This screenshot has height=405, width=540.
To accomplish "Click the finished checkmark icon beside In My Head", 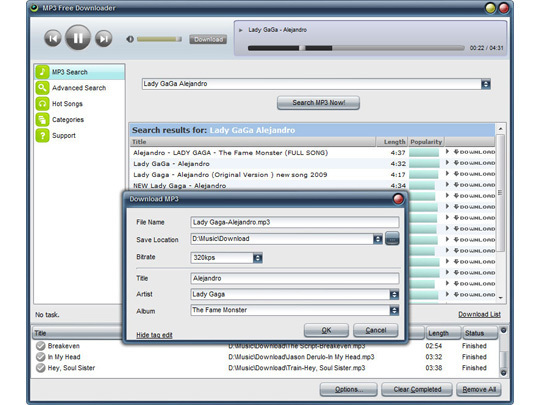I will (41, 357).
